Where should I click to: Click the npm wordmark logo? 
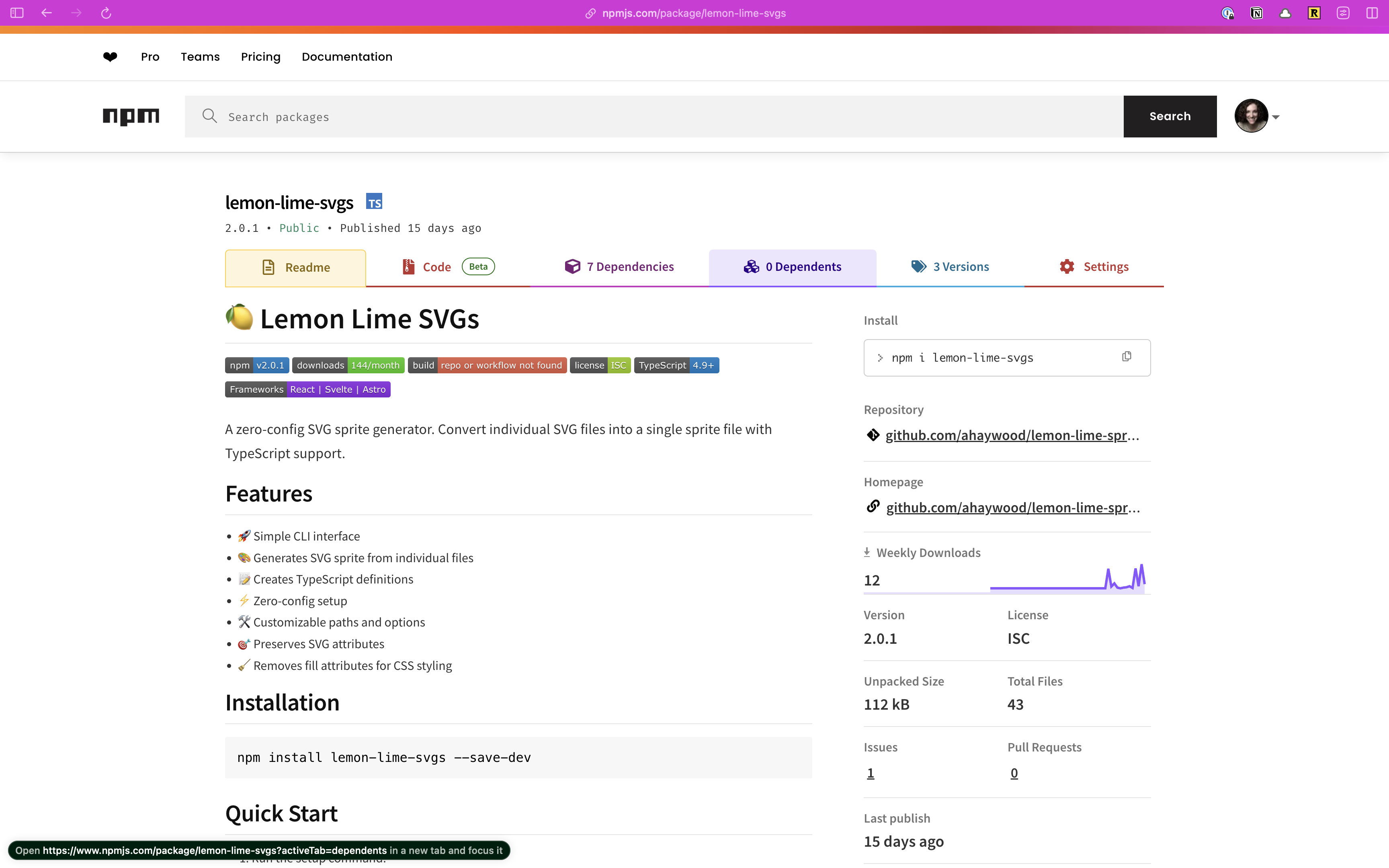(x=130, y=117)
